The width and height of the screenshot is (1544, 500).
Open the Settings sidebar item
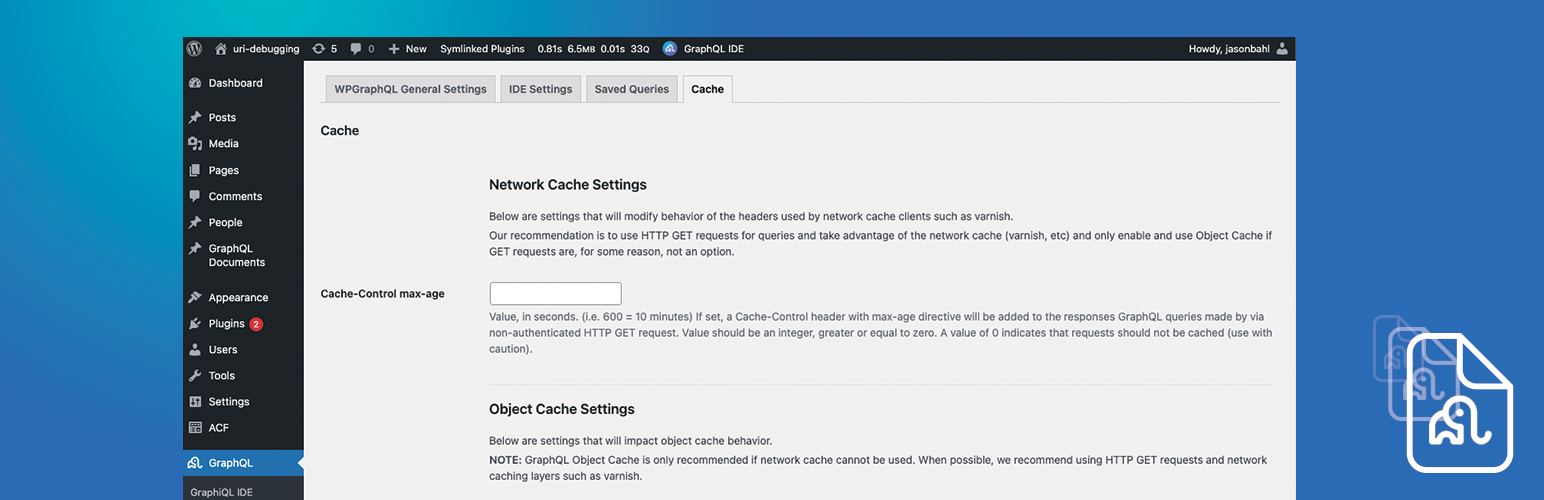pos(243,401)
